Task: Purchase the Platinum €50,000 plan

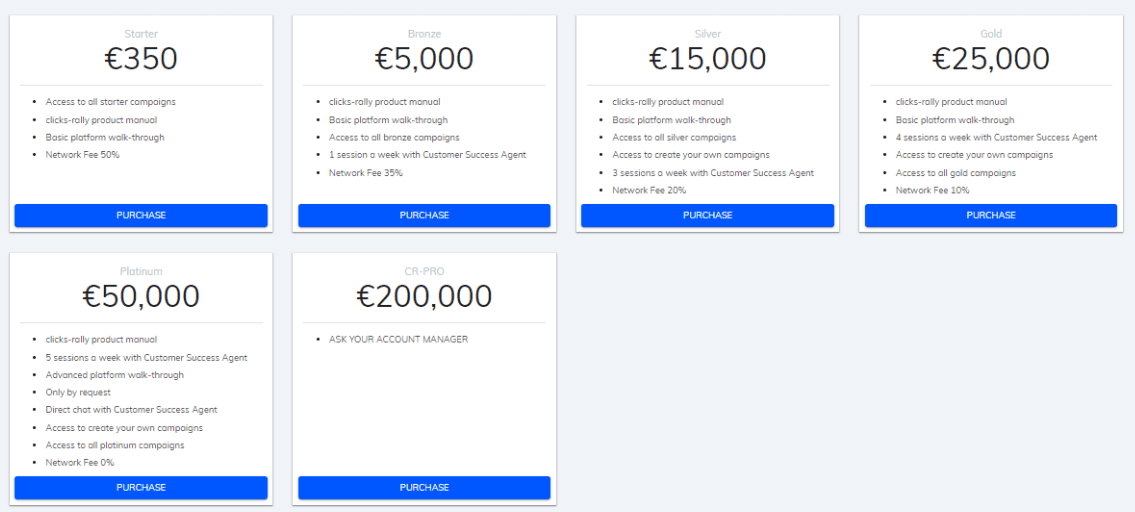Action: click(x=141, y=487)
